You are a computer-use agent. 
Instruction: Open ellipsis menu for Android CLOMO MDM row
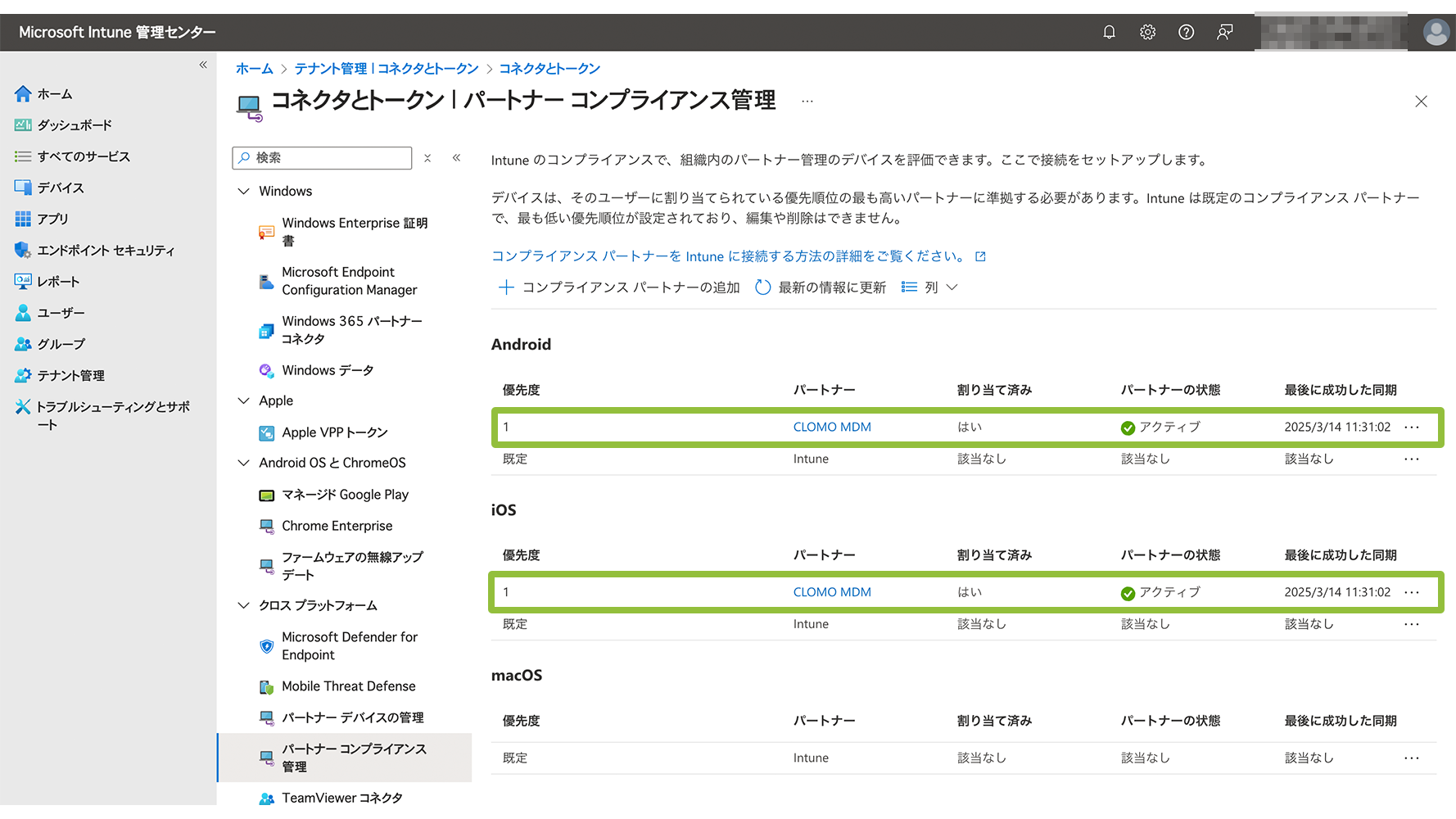[x=1412, y=427]
